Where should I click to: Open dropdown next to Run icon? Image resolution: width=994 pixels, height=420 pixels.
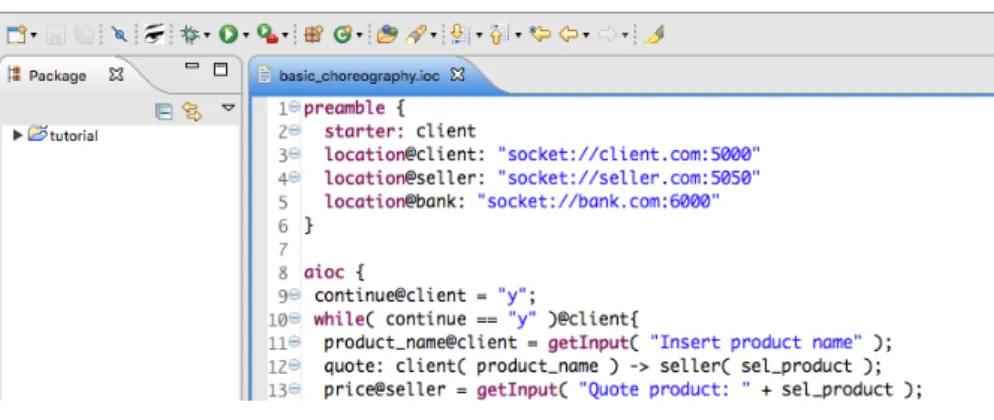(x=245, y=35)
